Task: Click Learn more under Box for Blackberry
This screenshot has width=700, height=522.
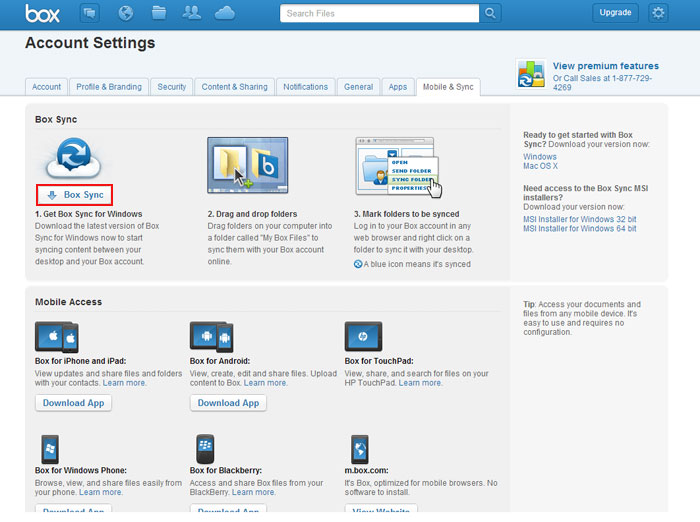Action: point(254,492)
